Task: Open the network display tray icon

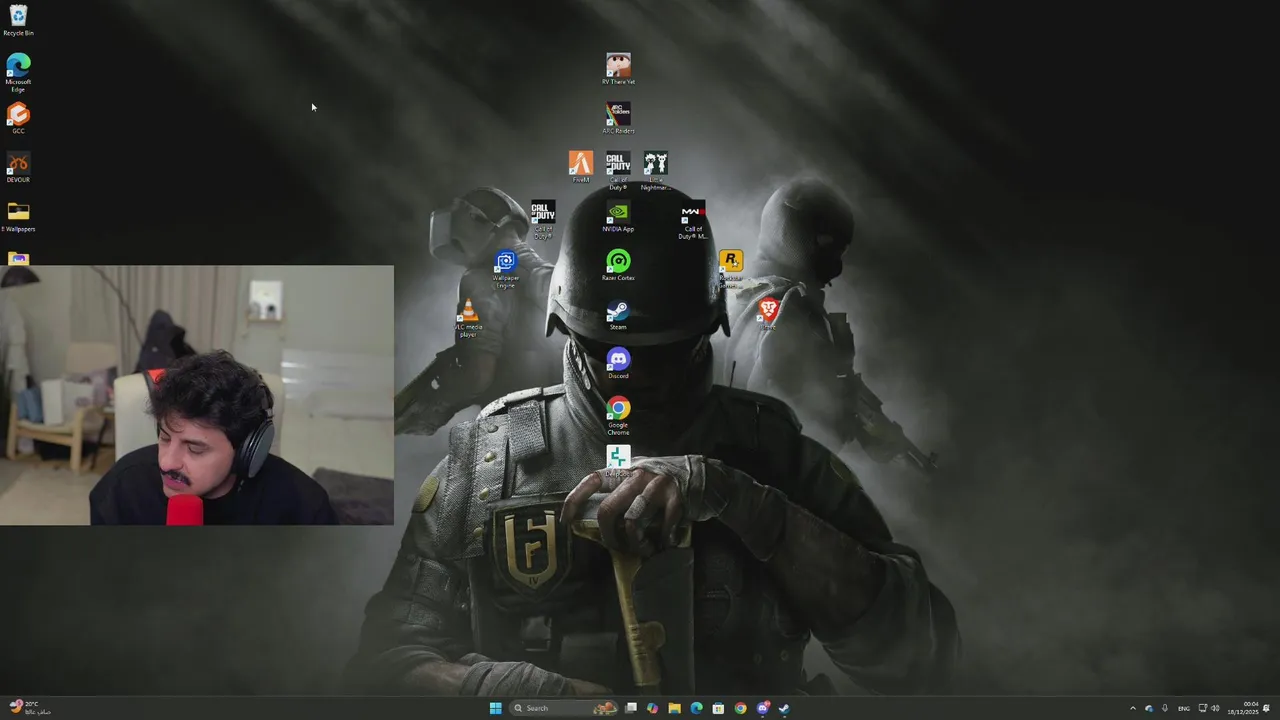Action: [x=1203, y=708]
